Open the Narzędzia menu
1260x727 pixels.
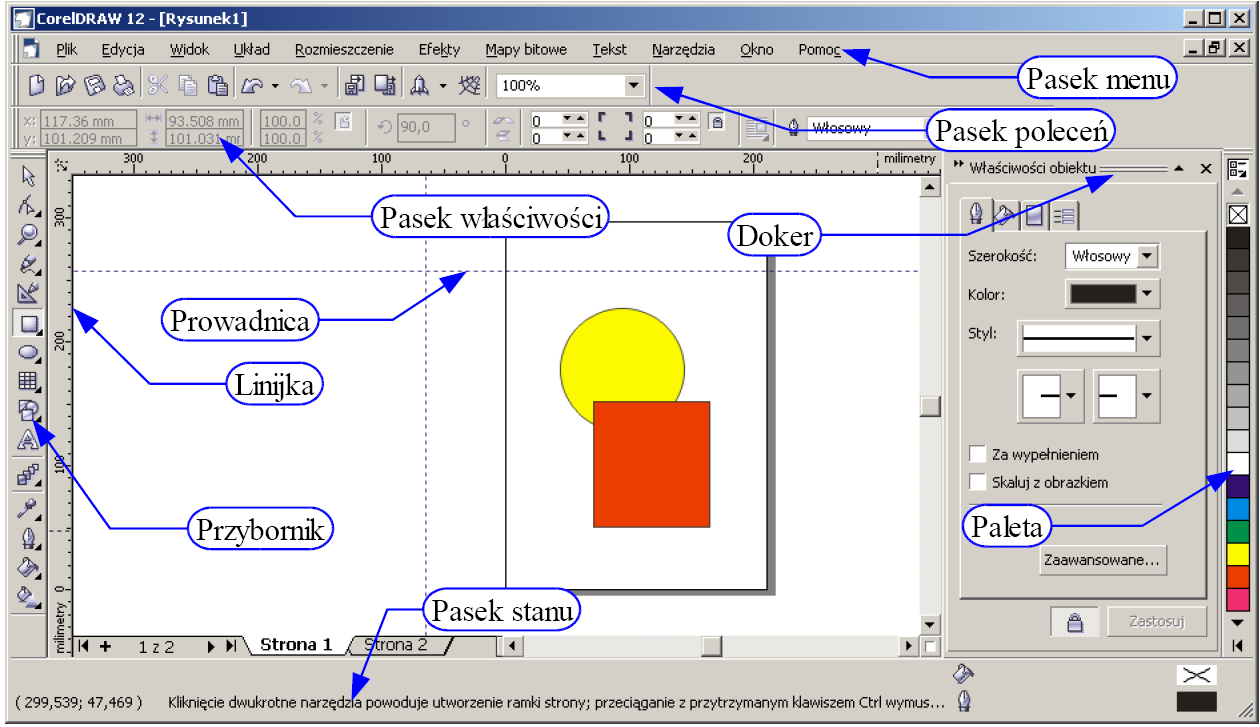coord(683,49)
